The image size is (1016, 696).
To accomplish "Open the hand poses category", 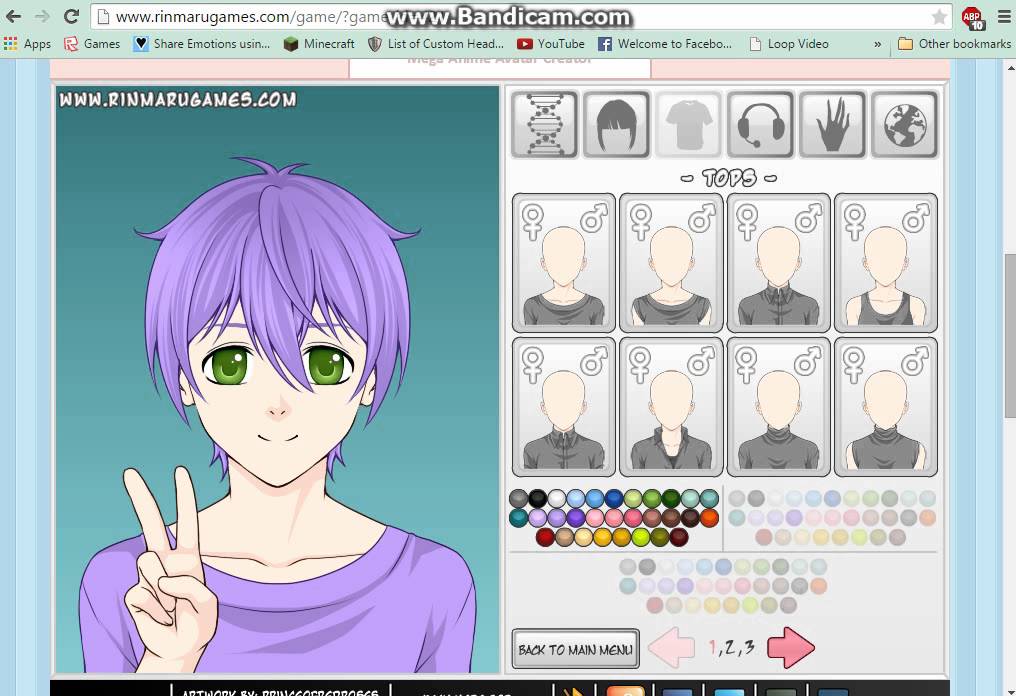I will coord(832,124).
